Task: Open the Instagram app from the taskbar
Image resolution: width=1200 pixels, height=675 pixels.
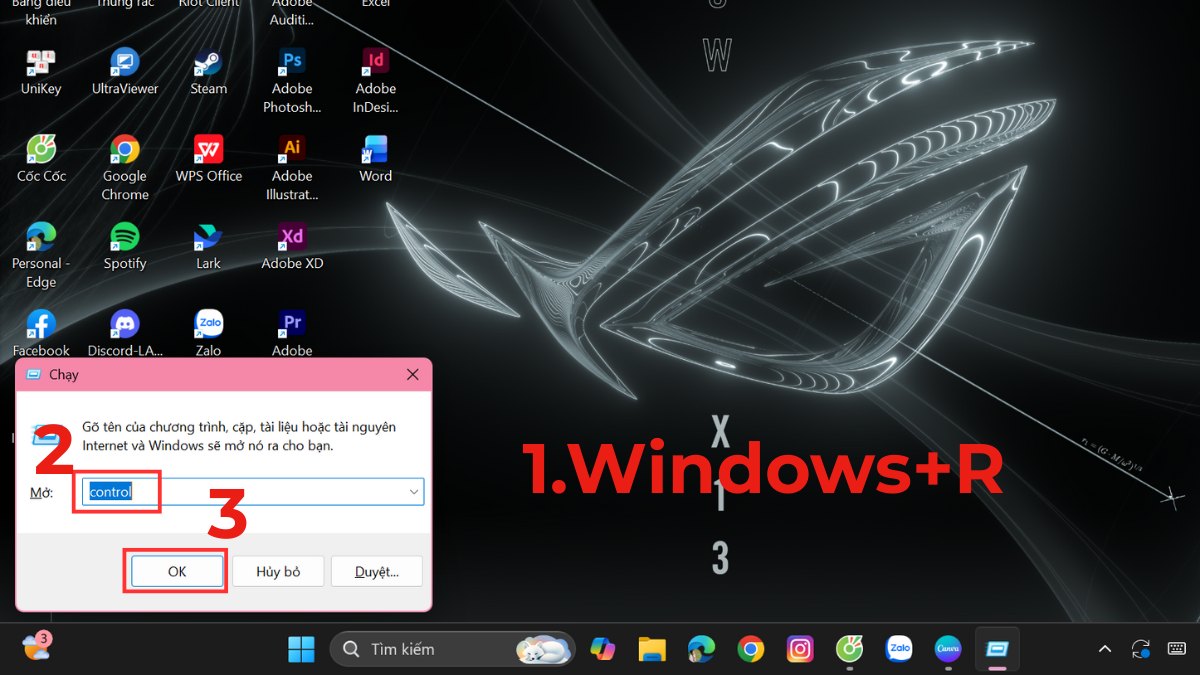Action: [x=800, y=649]
